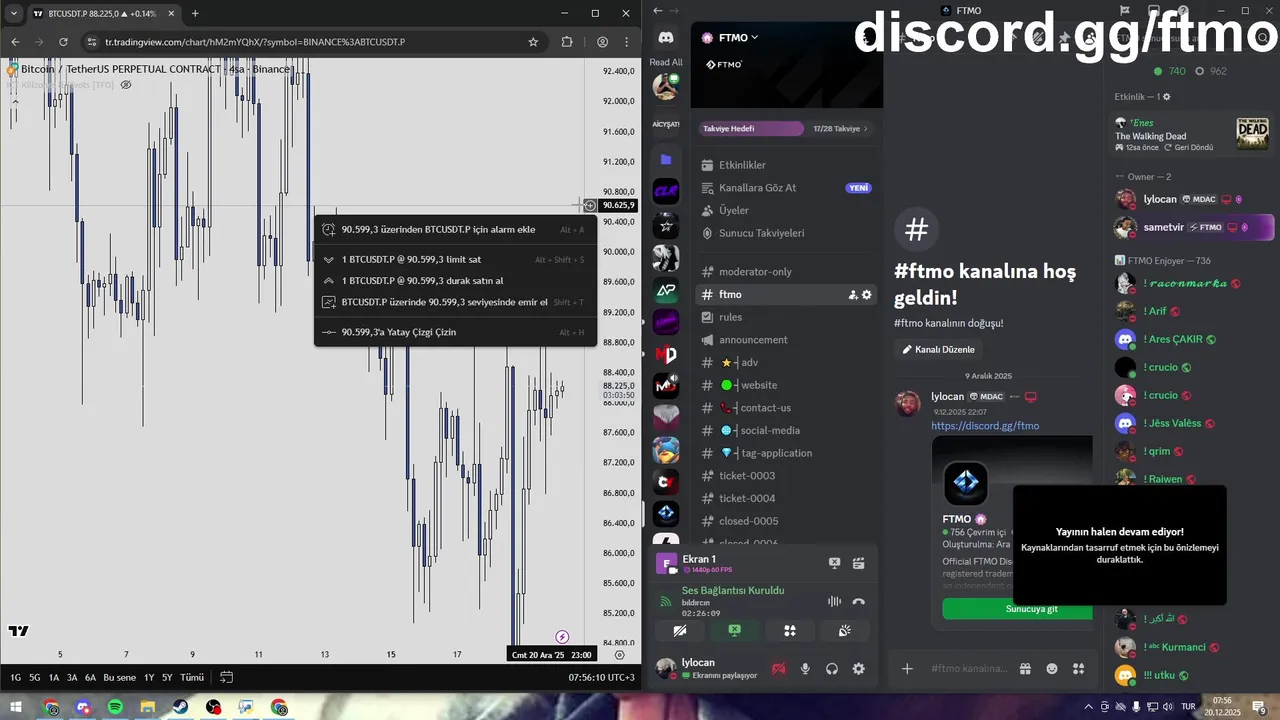Open Sunucu Takviyeleri
This screenshot has width=1280, height=720.
[x=786, y=233]
